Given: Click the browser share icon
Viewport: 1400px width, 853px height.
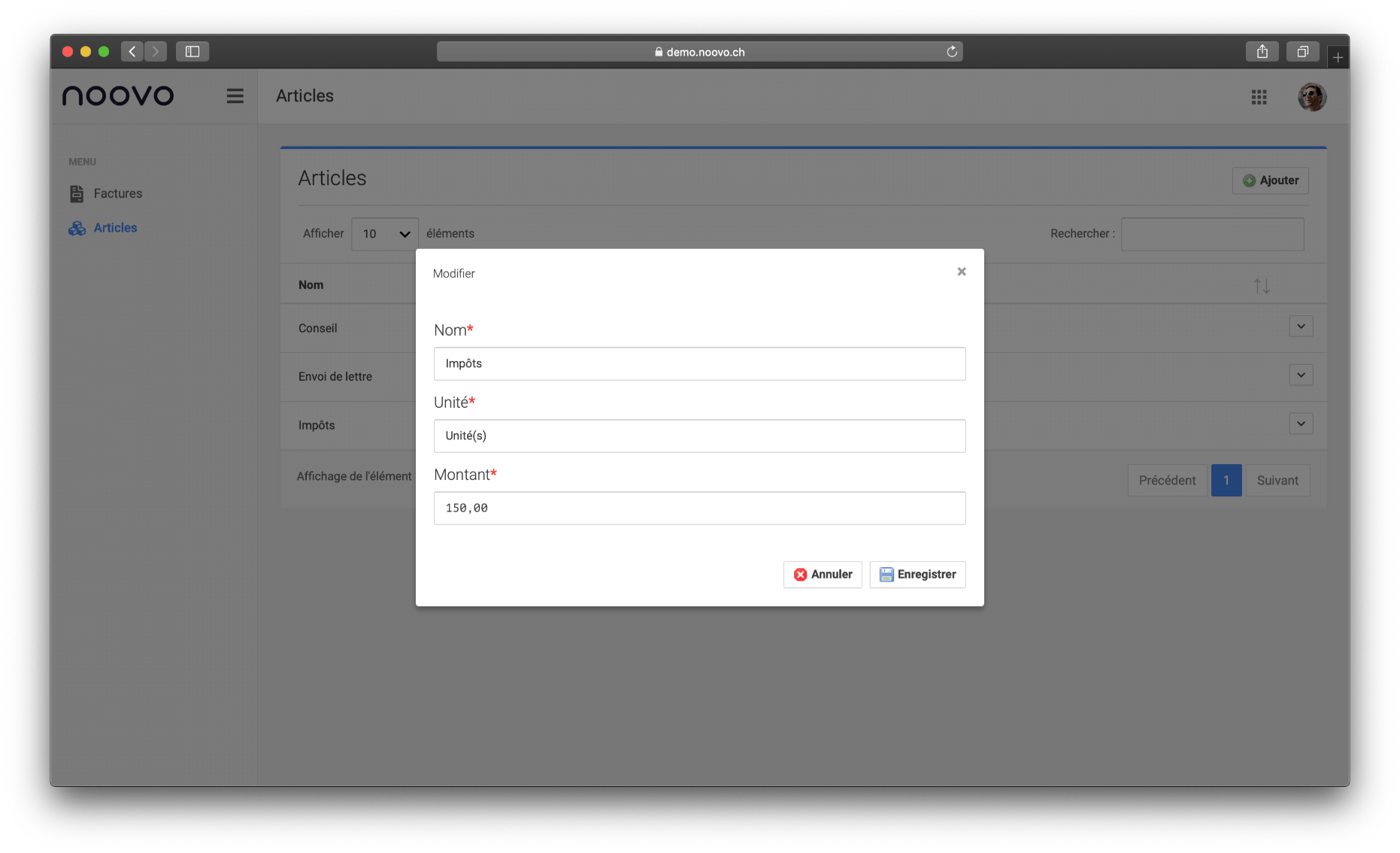Looking at the screenshot, I should coord(1262,52).
